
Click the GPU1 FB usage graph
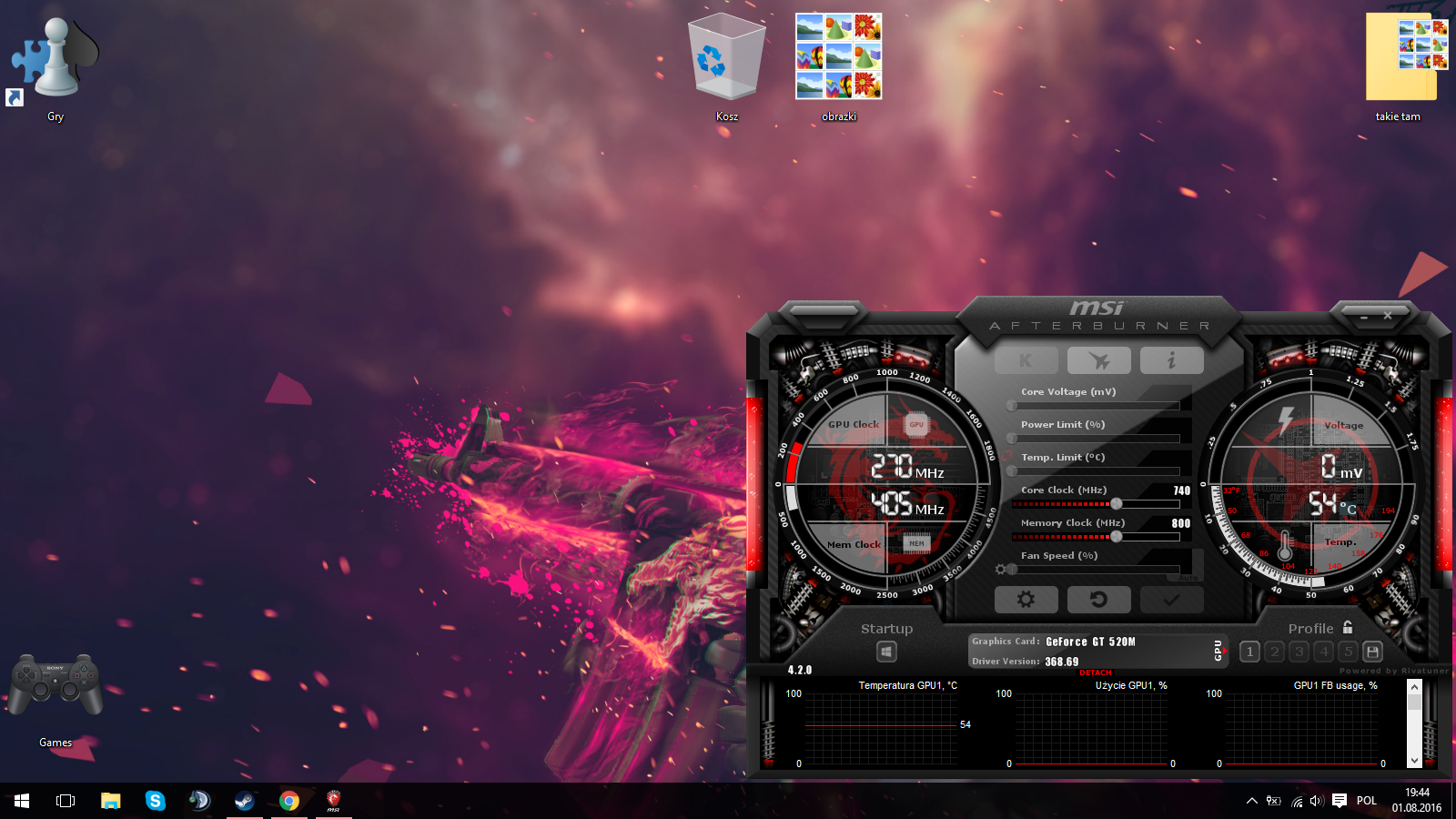(1301, 729)
